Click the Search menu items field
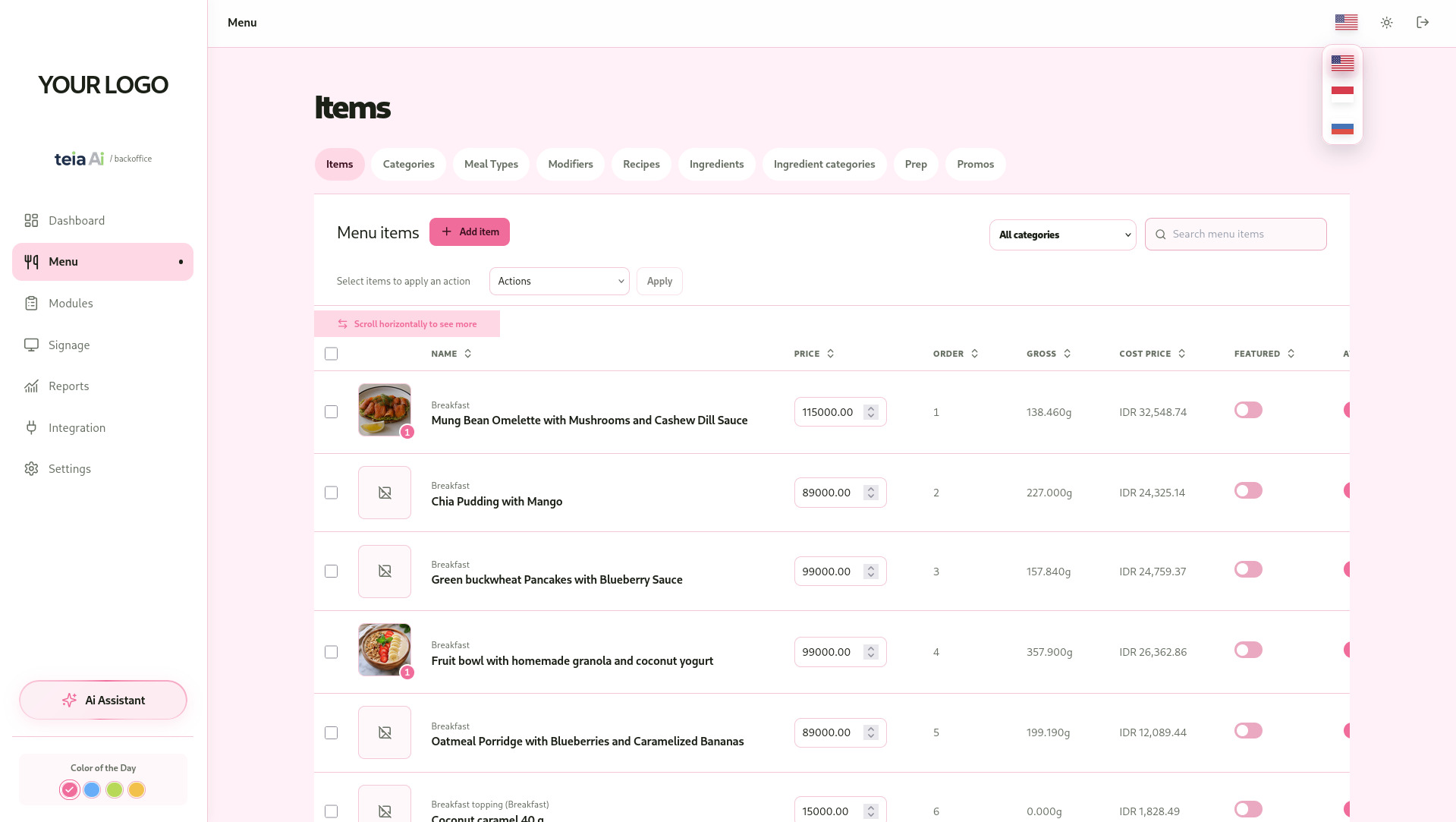This screenshot has width=1456, height=822. coord(1235,234)
